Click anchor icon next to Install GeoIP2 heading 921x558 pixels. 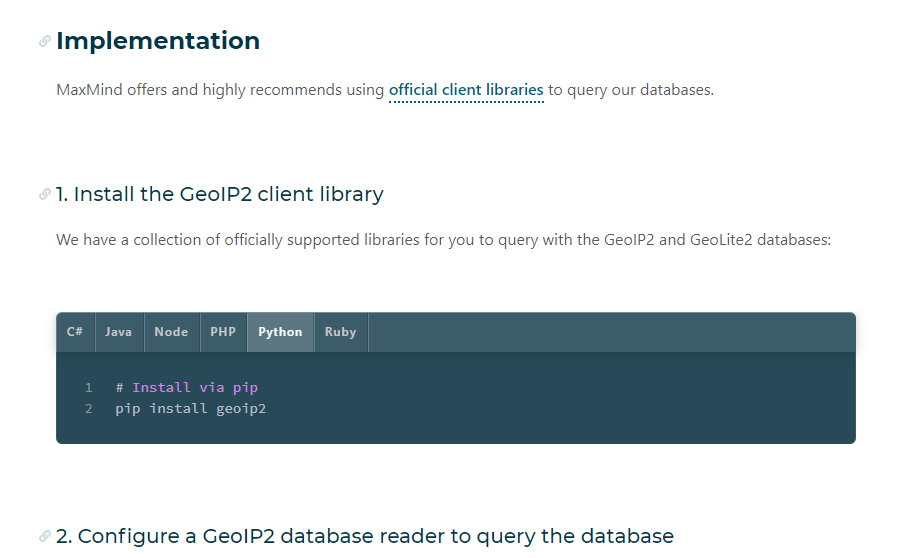click(45, 194)
